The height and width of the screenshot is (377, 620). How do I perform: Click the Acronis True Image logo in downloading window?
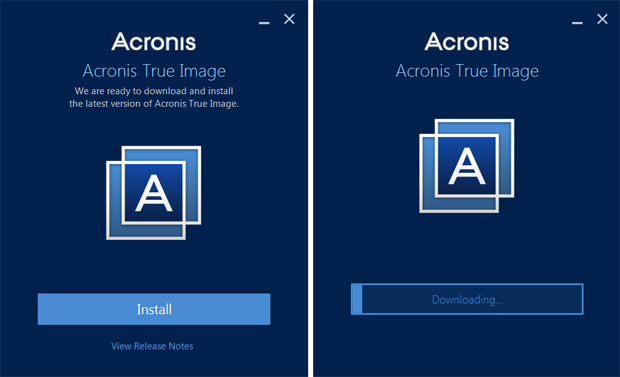pos(467,166)
